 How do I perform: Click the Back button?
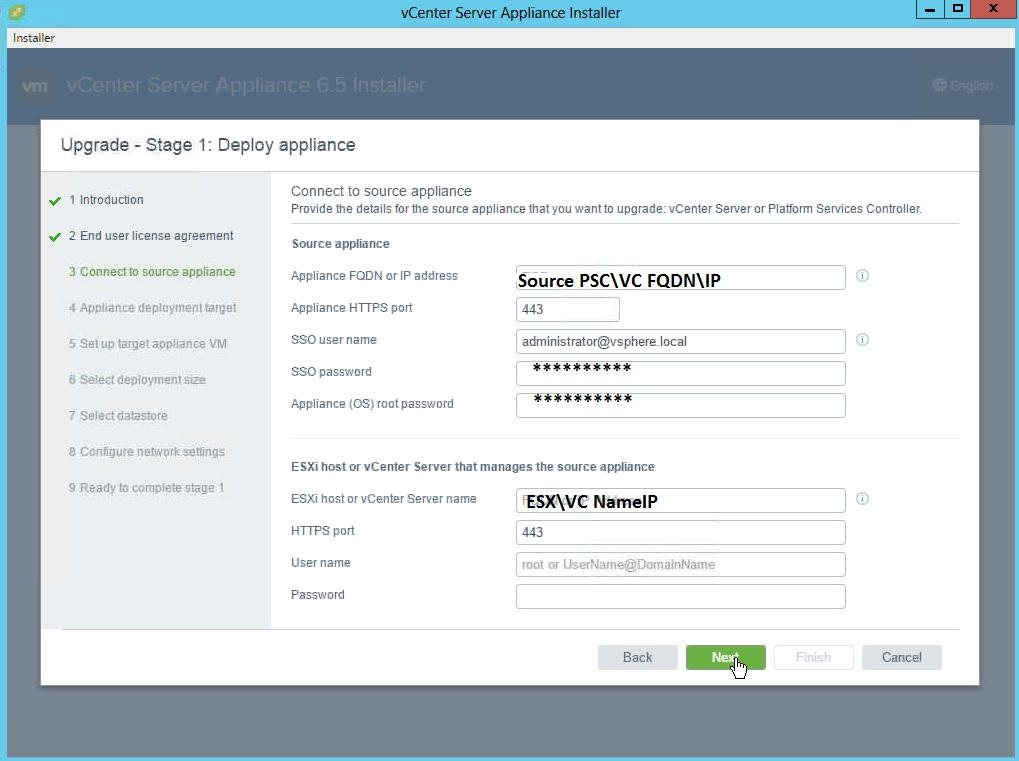[637, 657]
